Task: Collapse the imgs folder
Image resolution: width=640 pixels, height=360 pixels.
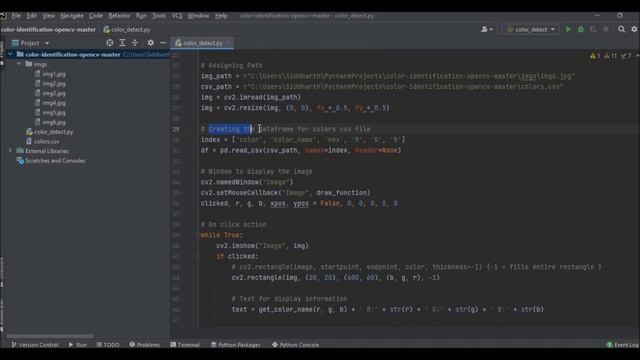Action: point(19,64)
